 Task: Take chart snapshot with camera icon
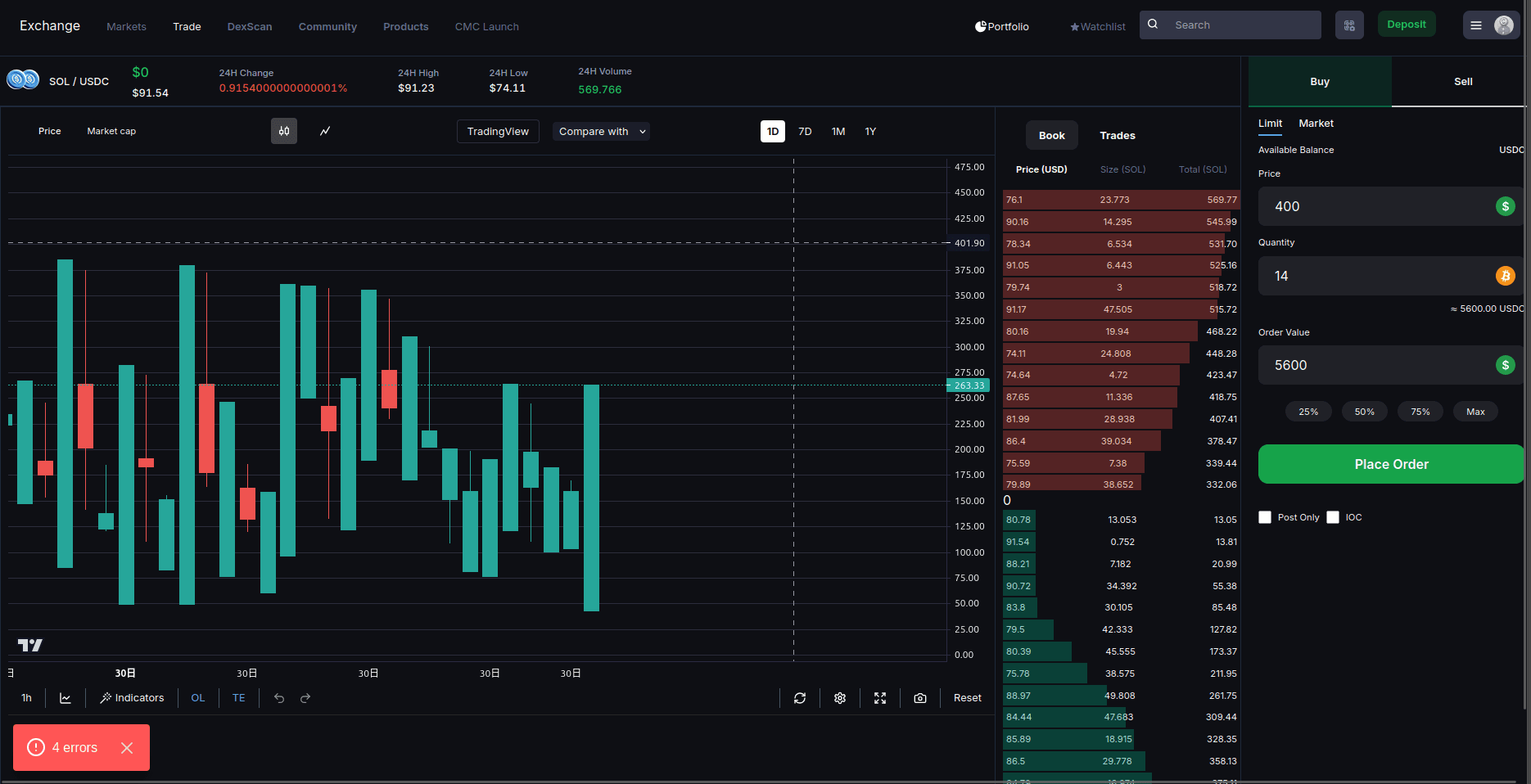[920, 698]
